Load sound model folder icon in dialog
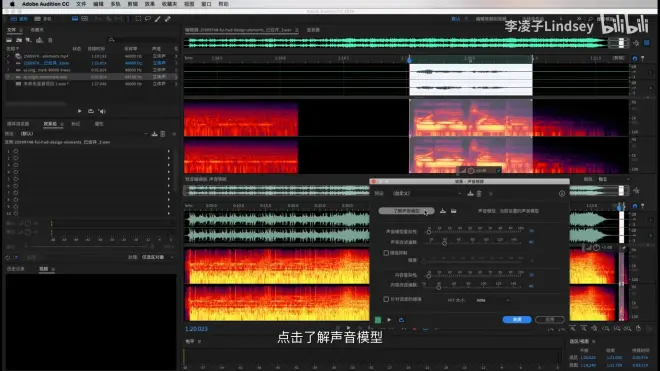The width and height of the screenshot is (660, 371). tap(453, 211)
